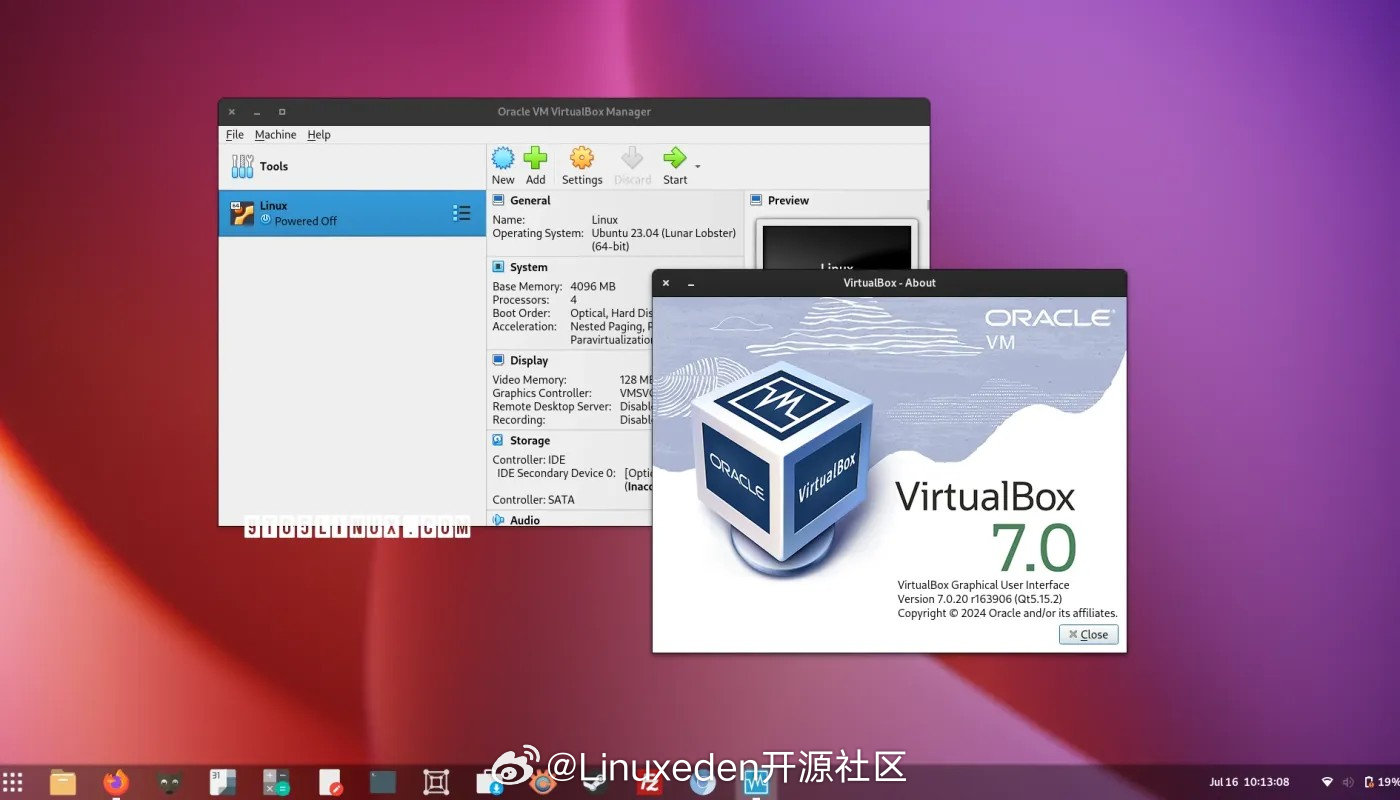Launch GIMP from the taskbar
Screen dimensions: 1400x800
[x=170, y=782]
